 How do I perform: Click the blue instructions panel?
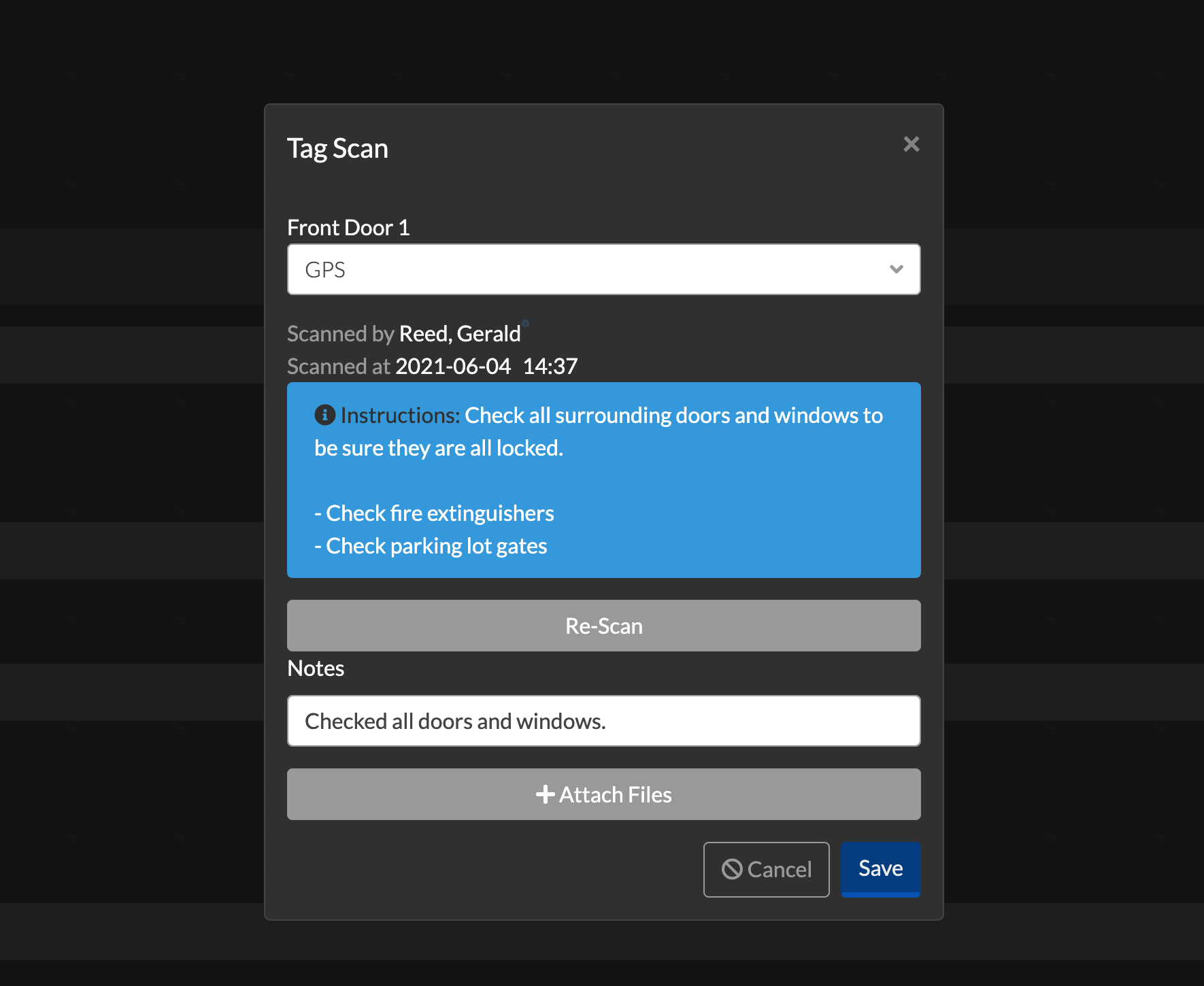[604, 480]
